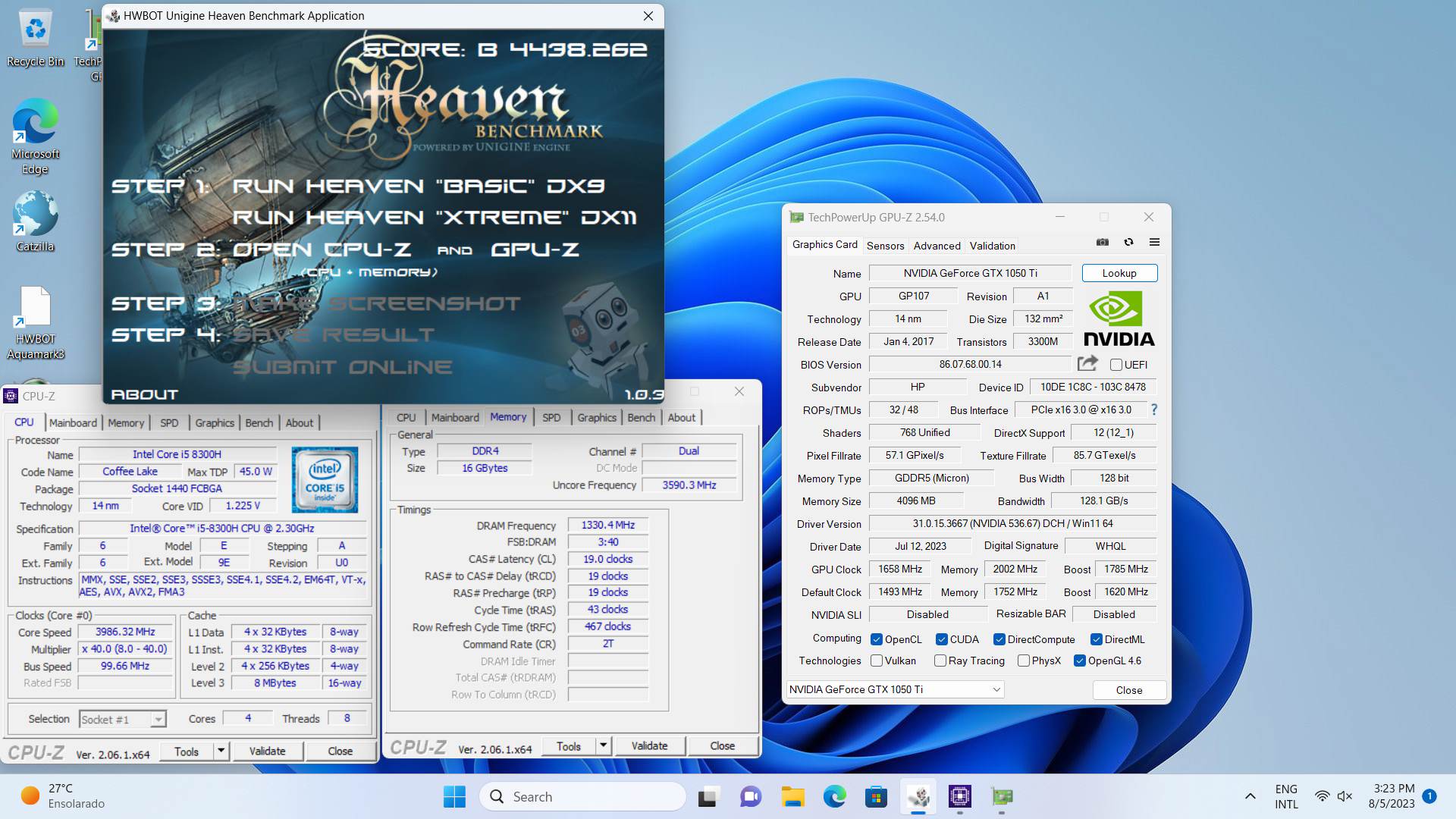Toggle OpenCL checkbox in GPU-Z
Image resolution: width=1456 pixels, height=819 pixels.
pos(877,639)
